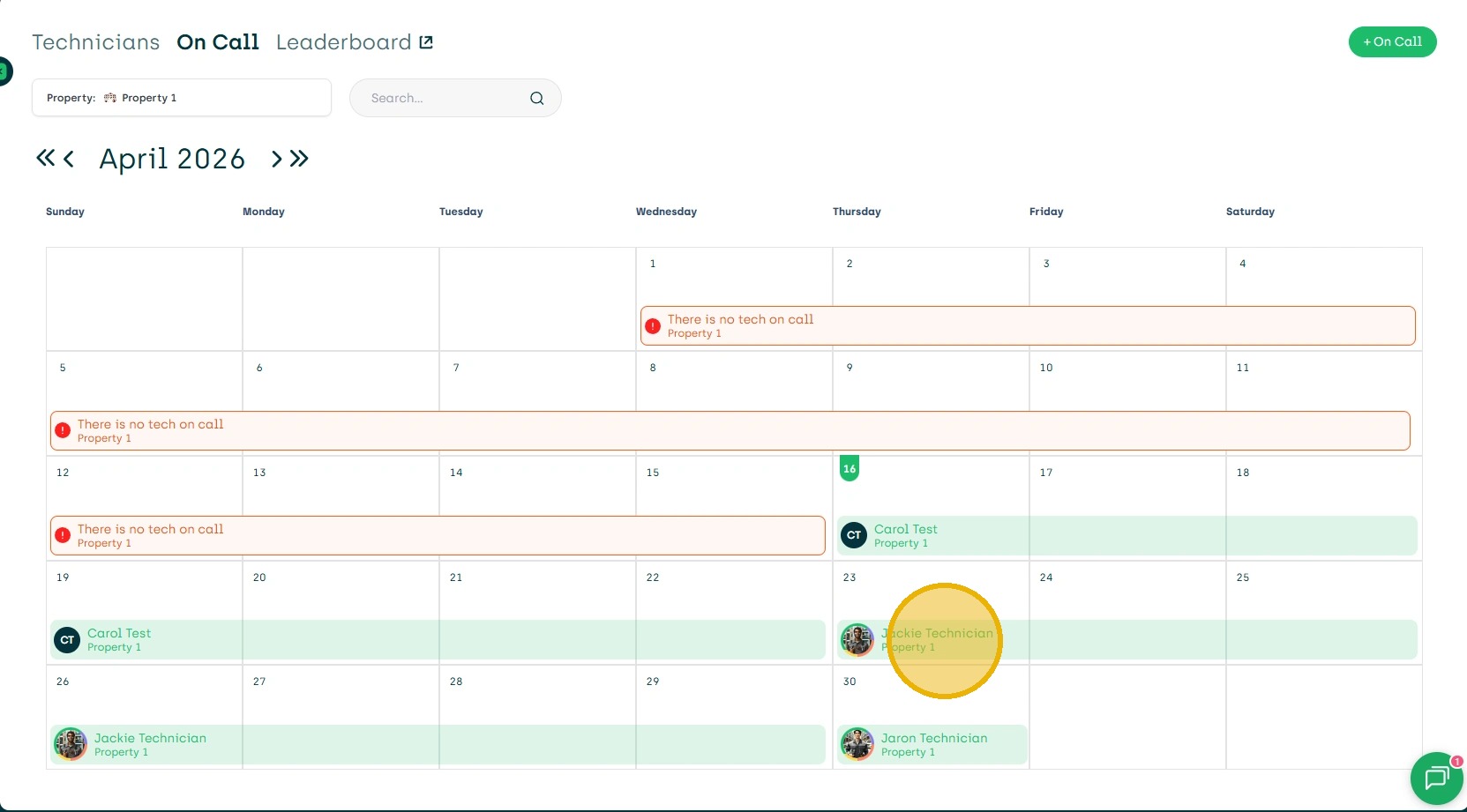Open the chat support widget
This screenshot has width=1467, height=812.
(x=1435, y=778)
